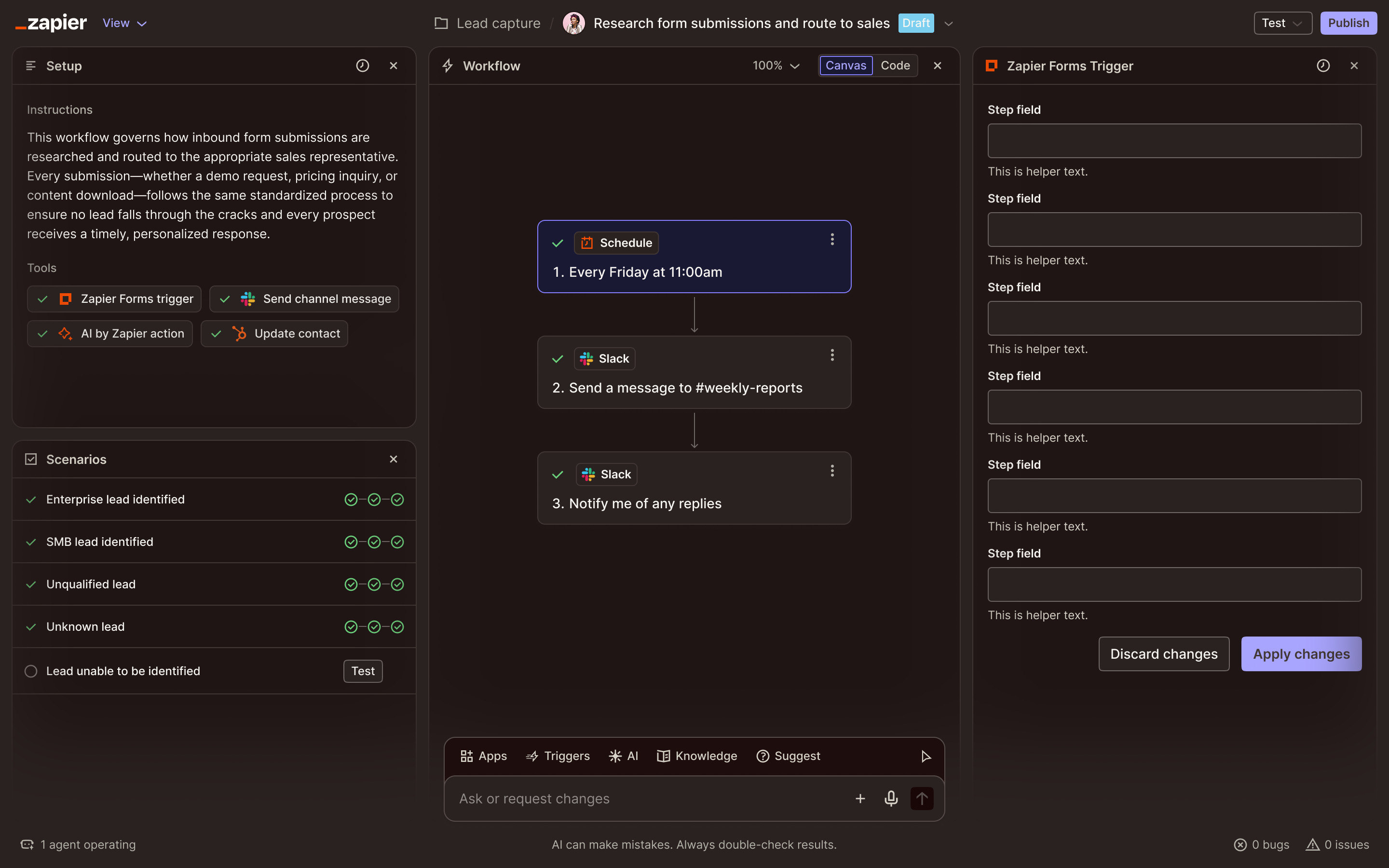Select the Update contact tool chip
Viewport: 1389px width, 868px height.
click(274, 333)
